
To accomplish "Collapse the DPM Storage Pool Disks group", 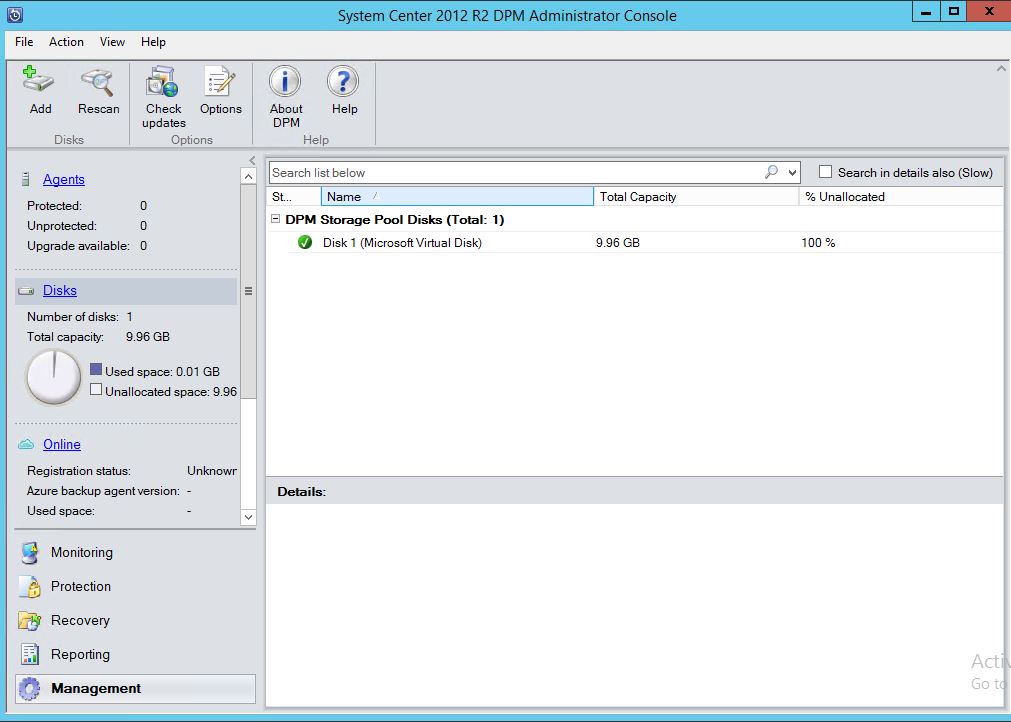I will click(x=275, y=219).
